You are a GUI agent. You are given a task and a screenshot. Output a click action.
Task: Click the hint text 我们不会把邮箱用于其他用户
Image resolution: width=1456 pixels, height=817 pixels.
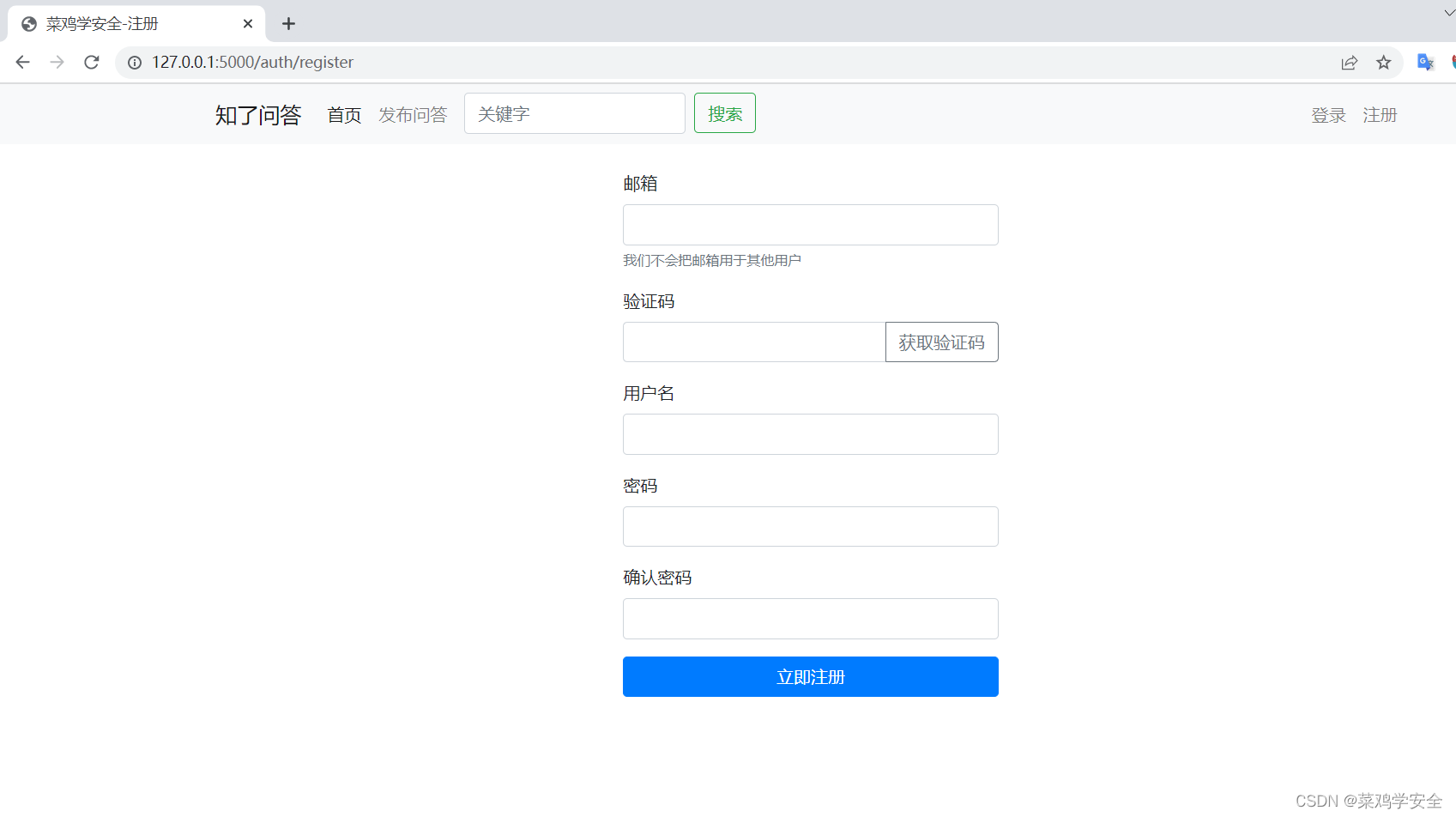pyautogui.click(x=712, y=260)
